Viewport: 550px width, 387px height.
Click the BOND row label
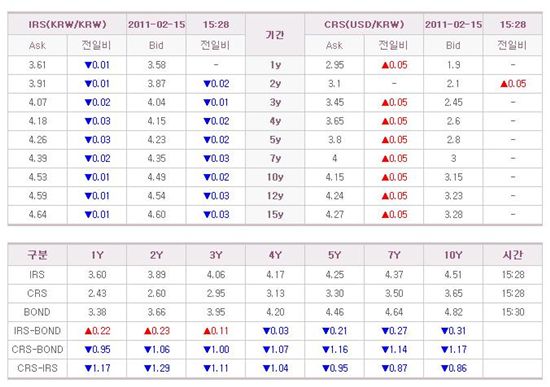click(37, 312)
